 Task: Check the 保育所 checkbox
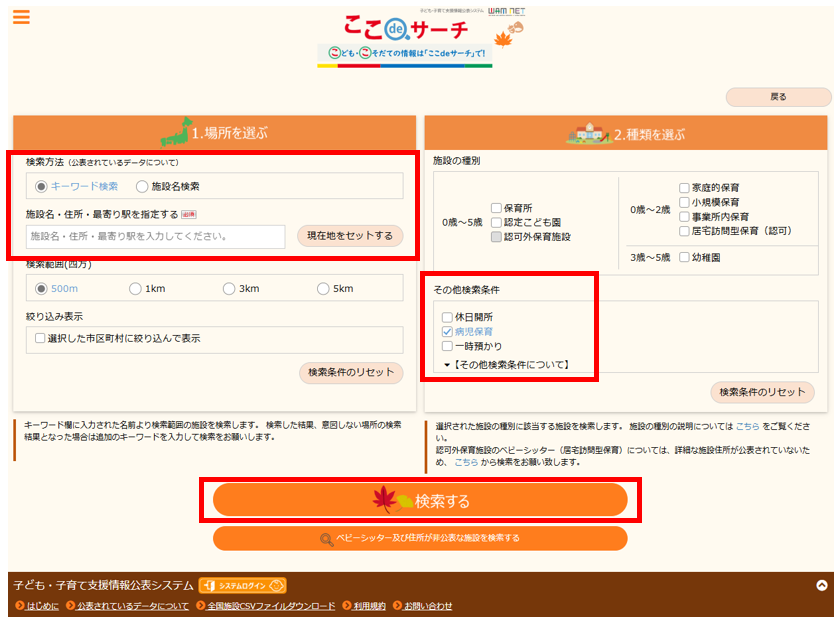[x=496, y=208]
